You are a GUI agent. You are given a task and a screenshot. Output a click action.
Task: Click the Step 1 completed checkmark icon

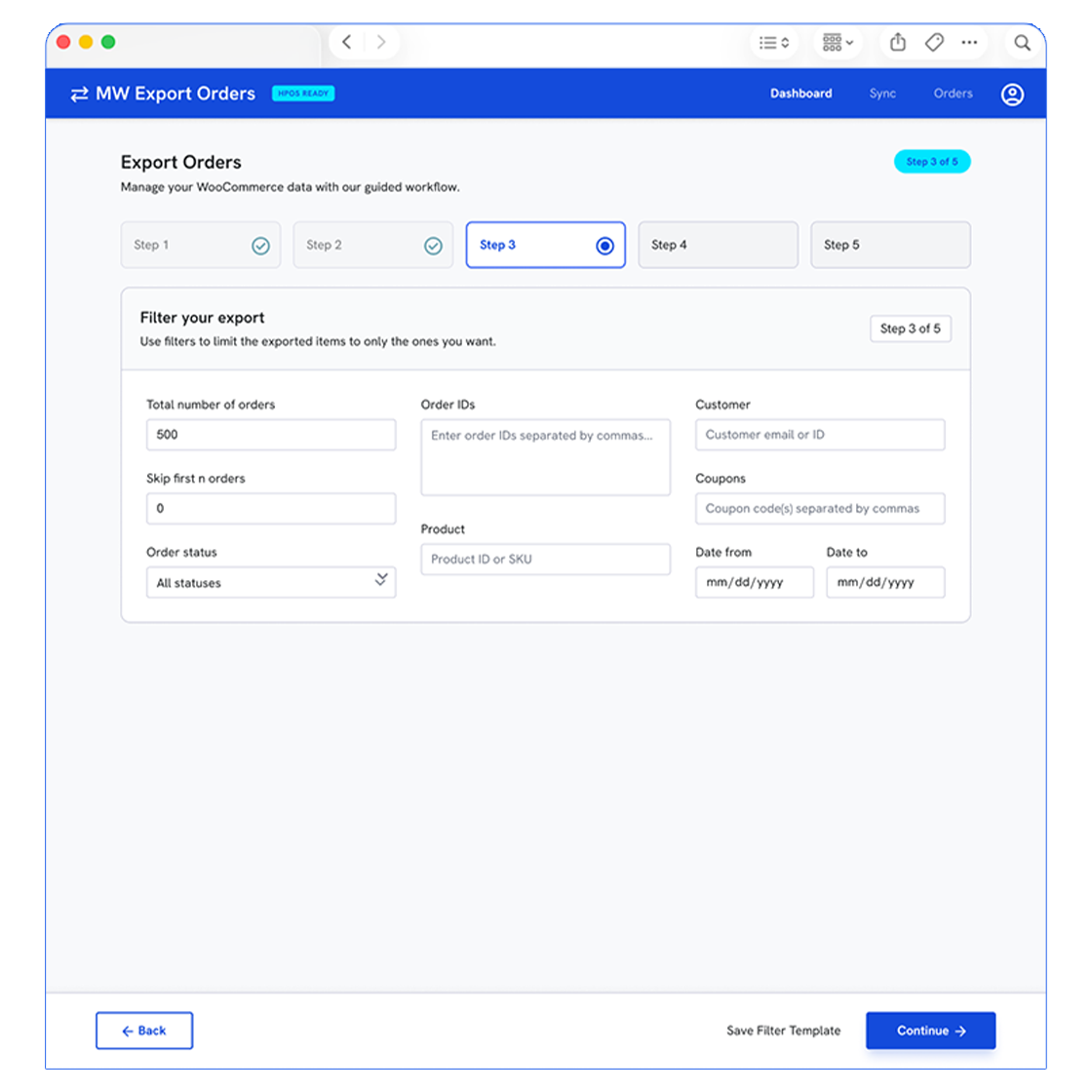point(260,246)
